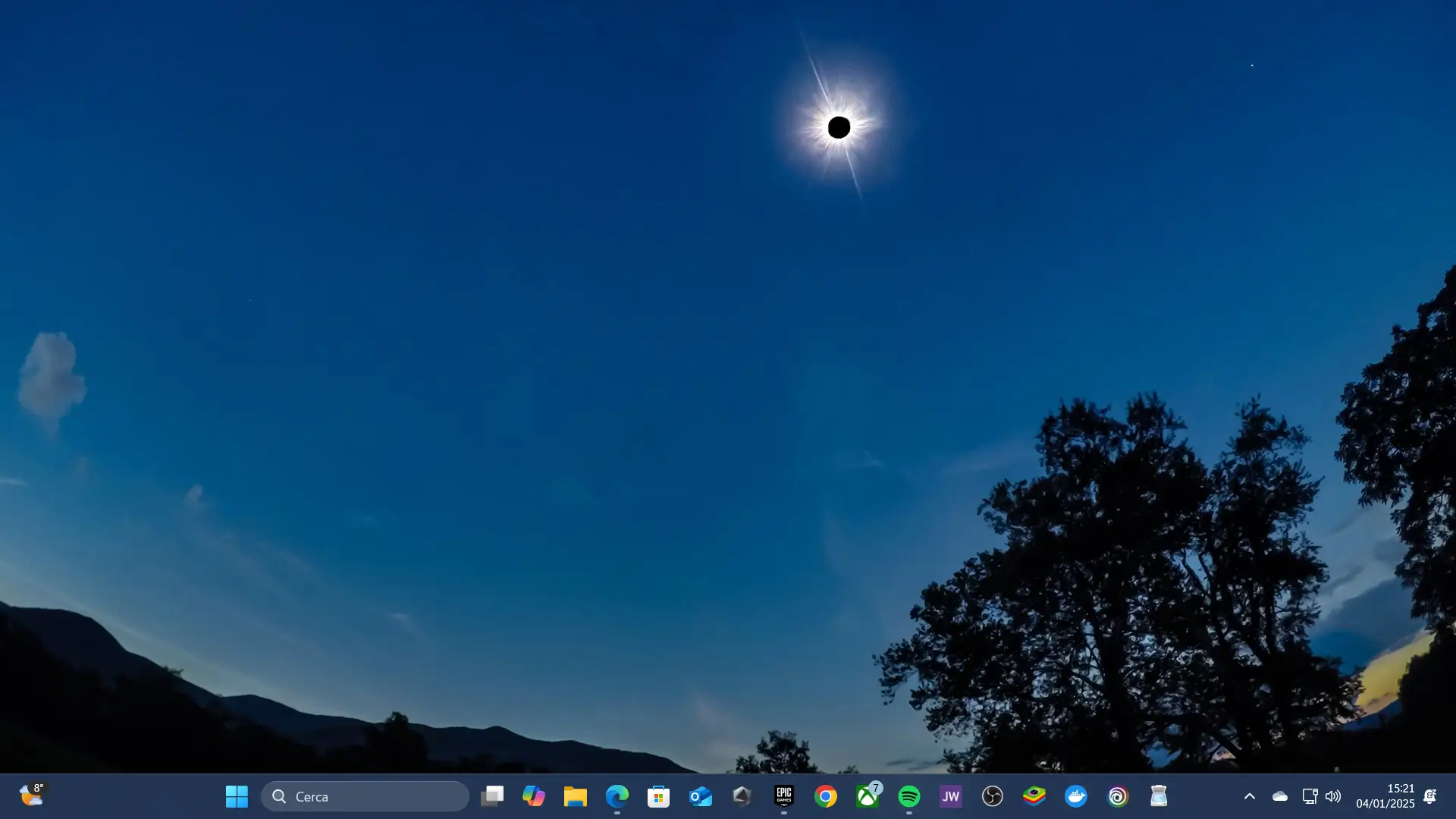Click the Cerca search box
Image resolution: width=1456 pixels, height=819 pixels.
pos(366,796)
